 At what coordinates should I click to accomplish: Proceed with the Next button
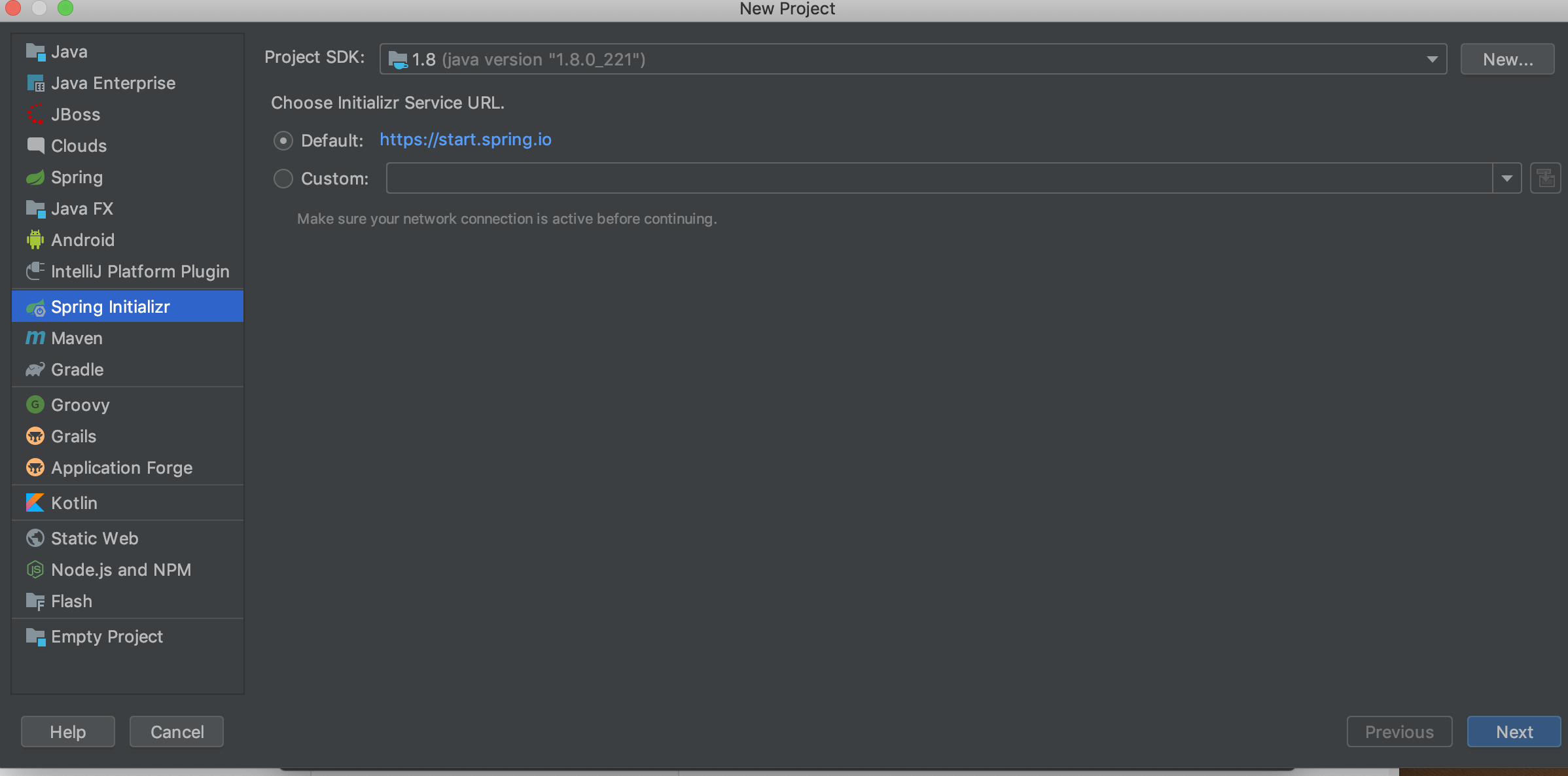(x=1514, y=732)
